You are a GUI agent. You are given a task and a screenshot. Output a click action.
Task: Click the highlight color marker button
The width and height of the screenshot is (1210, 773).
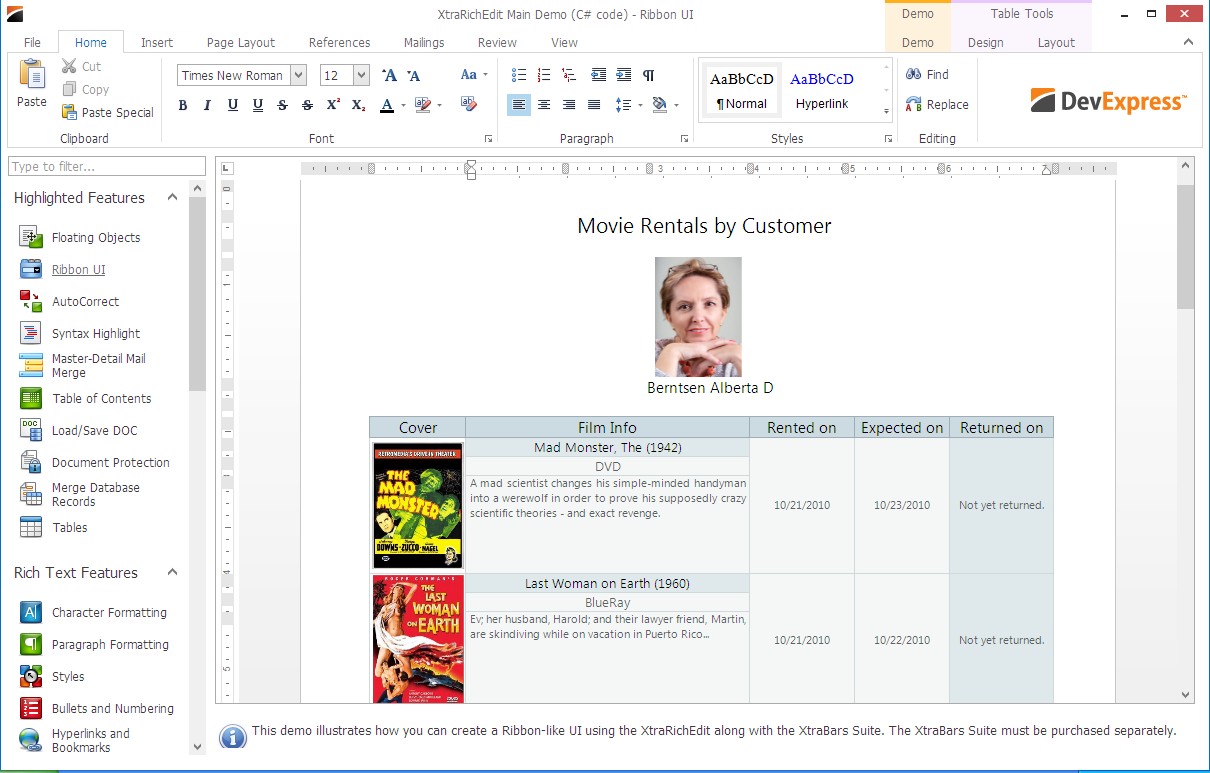point(423,105)
